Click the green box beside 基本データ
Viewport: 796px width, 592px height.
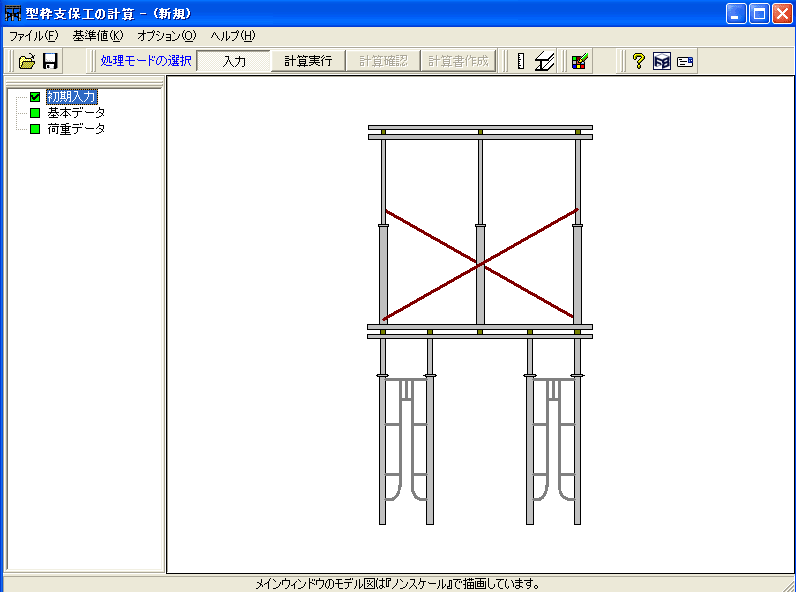pyautogui.click(x=35, y=113)
